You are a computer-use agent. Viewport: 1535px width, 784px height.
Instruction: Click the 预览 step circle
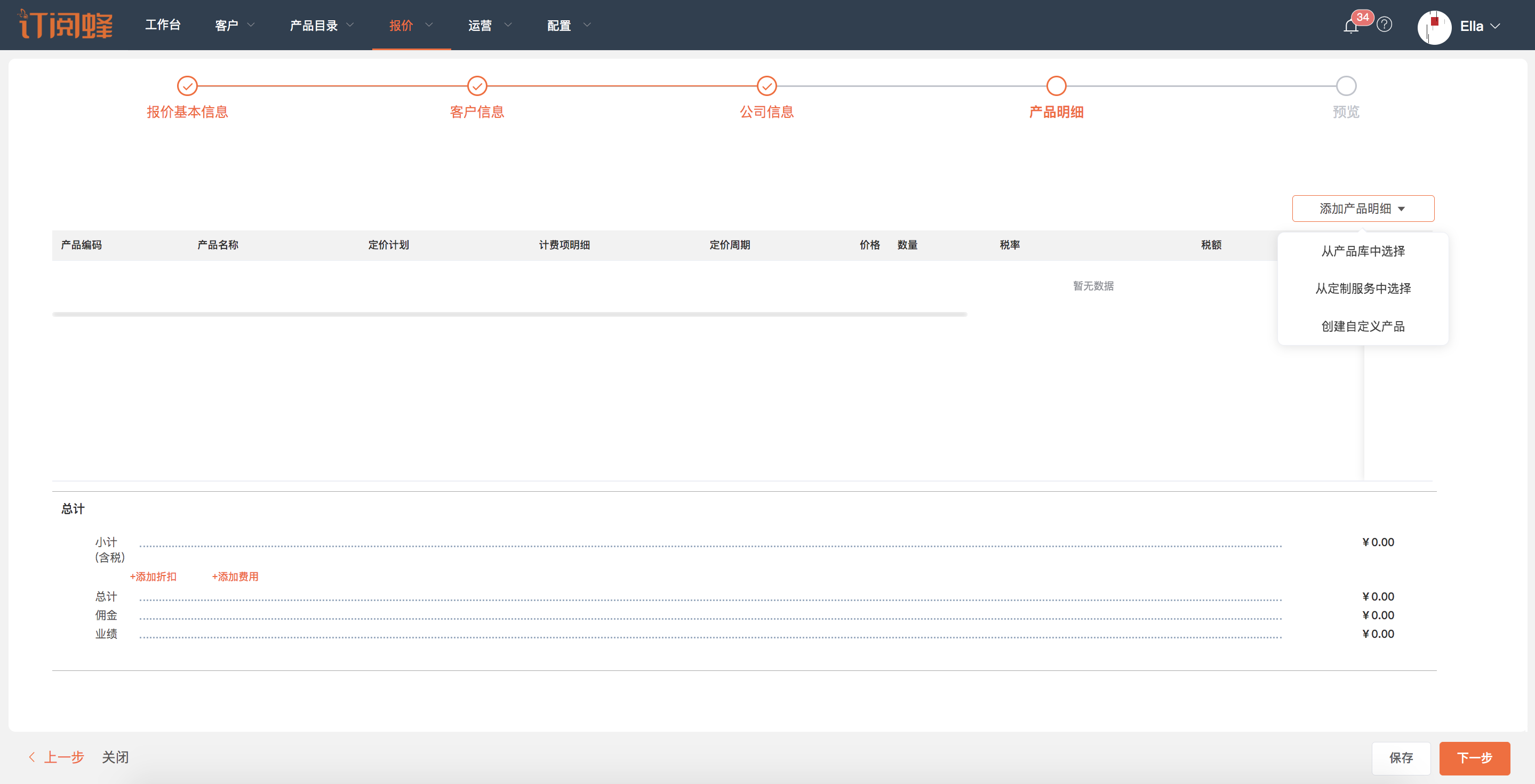pyautogui.click(x=1346, y=86)
